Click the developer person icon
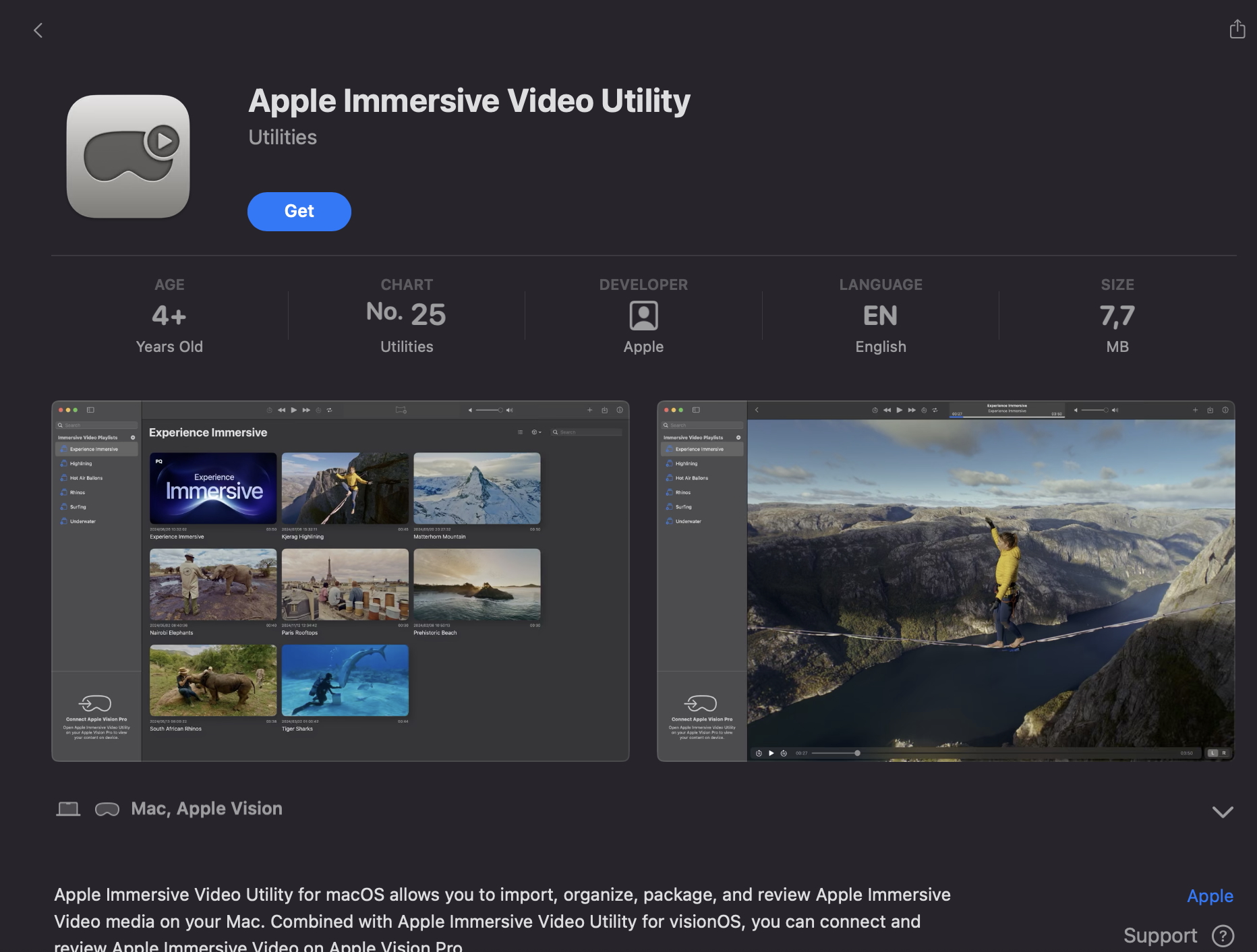Screen dimensions: 1257x952 pos(643,316)
